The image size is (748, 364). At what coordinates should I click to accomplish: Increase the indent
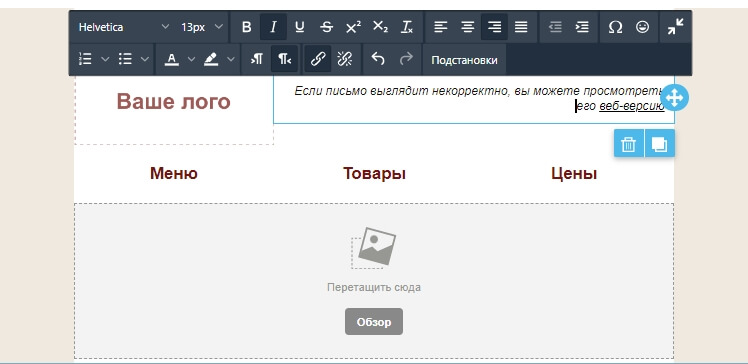coord(582,27)
